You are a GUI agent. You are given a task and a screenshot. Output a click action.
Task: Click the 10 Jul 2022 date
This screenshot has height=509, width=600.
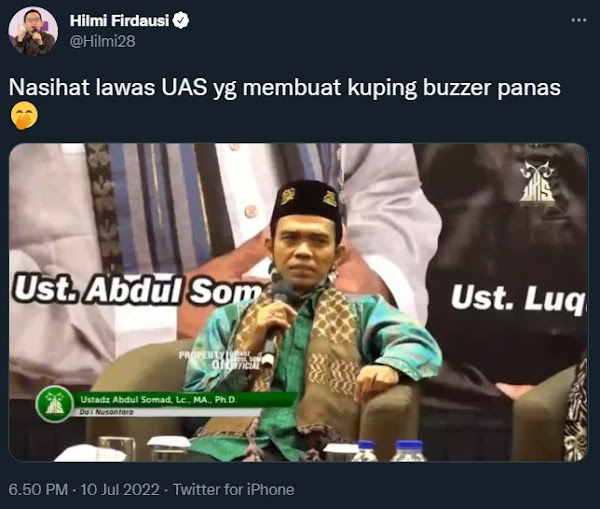120,489
